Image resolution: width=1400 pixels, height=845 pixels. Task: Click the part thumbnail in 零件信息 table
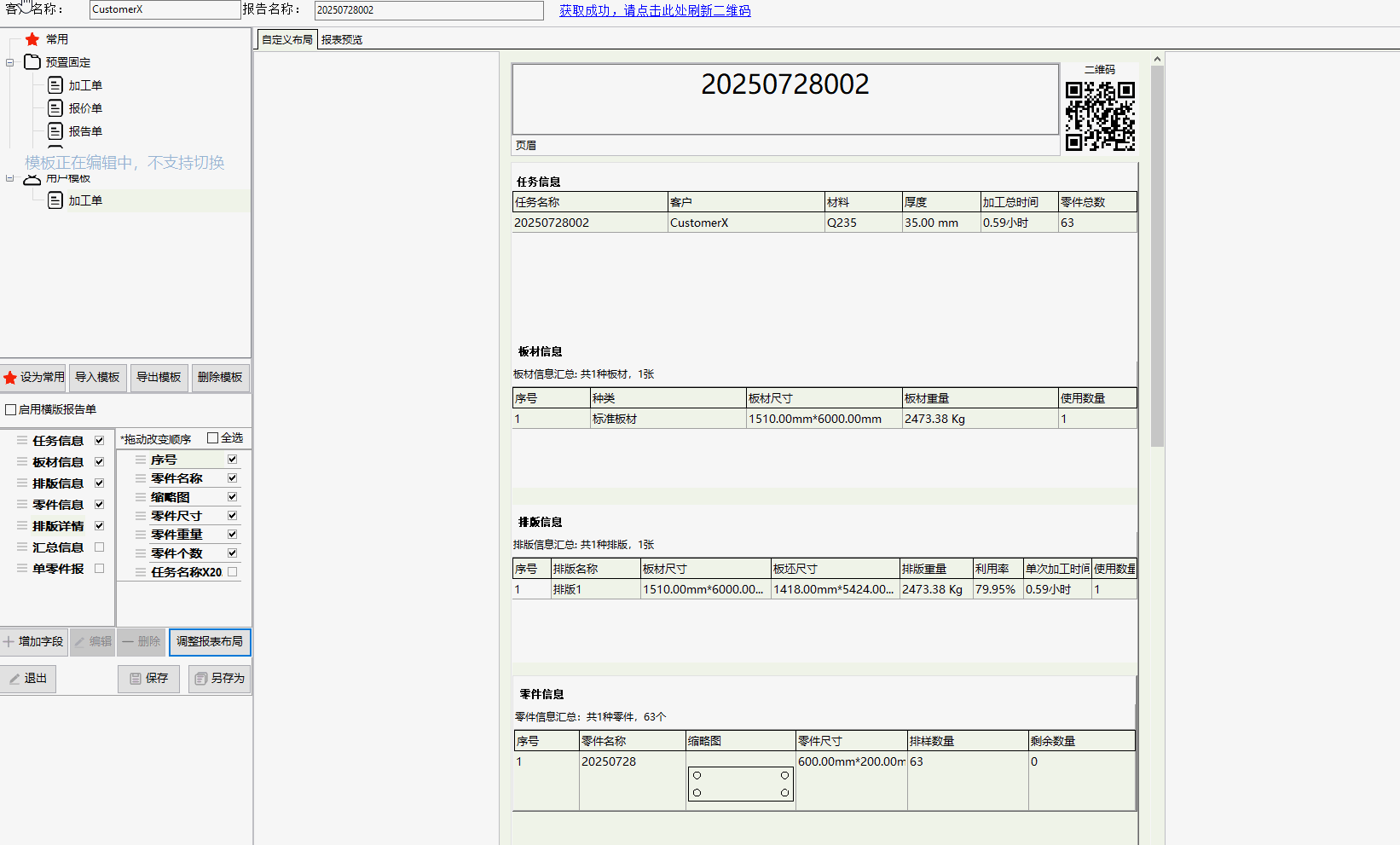coord(740,784)
